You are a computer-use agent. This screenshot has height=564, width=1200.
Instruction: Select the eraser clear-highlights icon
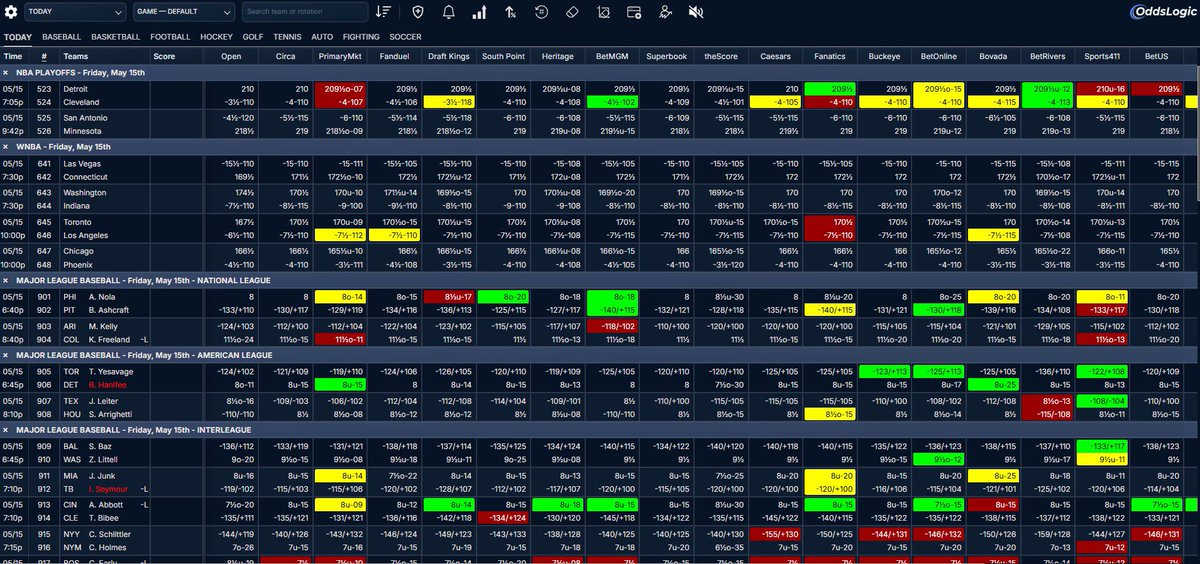572,12
